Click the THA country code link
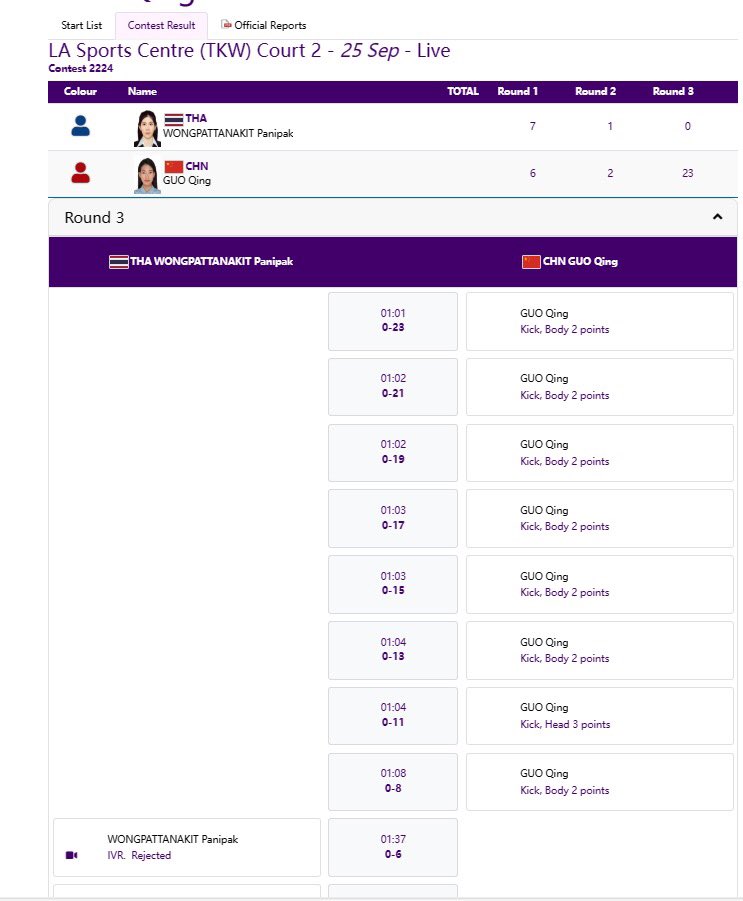Screen dimensions: 743x901 pyautogui.click(x=196, y=118)
